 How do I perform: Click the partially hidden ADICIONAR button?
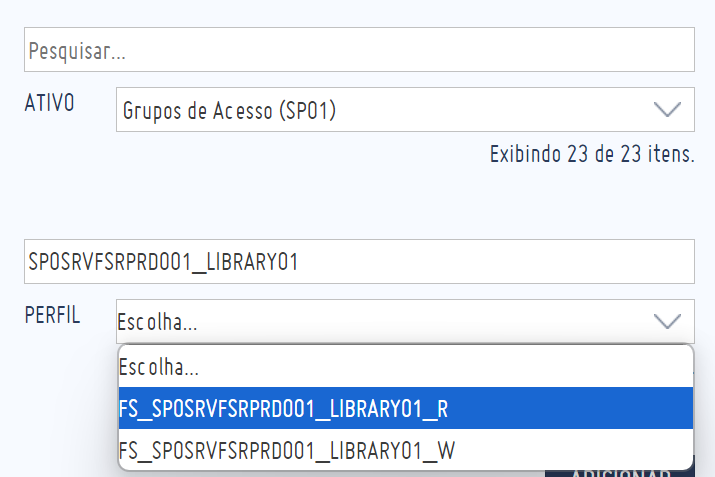click(x=620, y=473)
